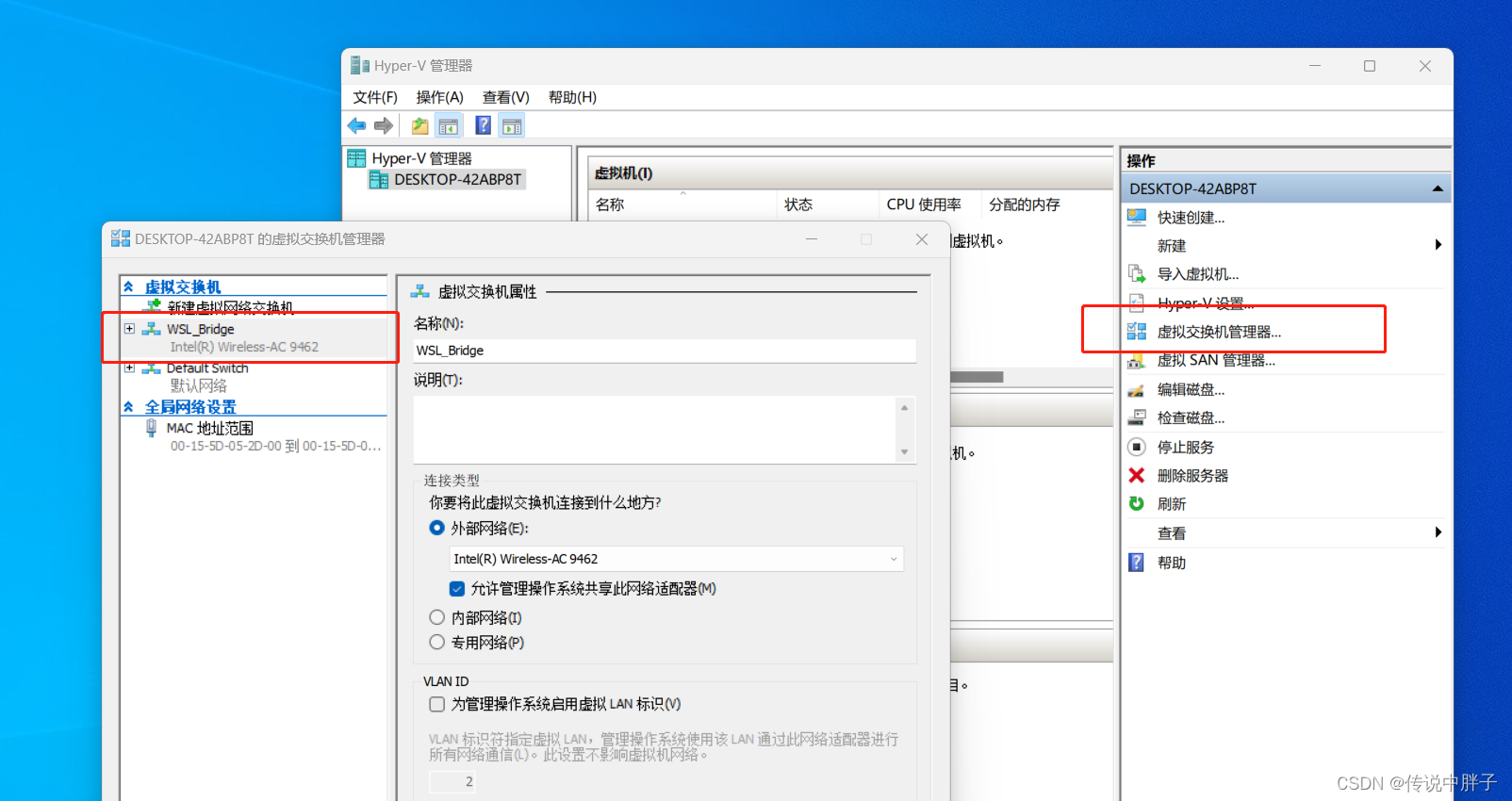Click the 虚拟交换机管理器 icon in actions
The width and height of the screenshot is (1512, 801).
1137,332
